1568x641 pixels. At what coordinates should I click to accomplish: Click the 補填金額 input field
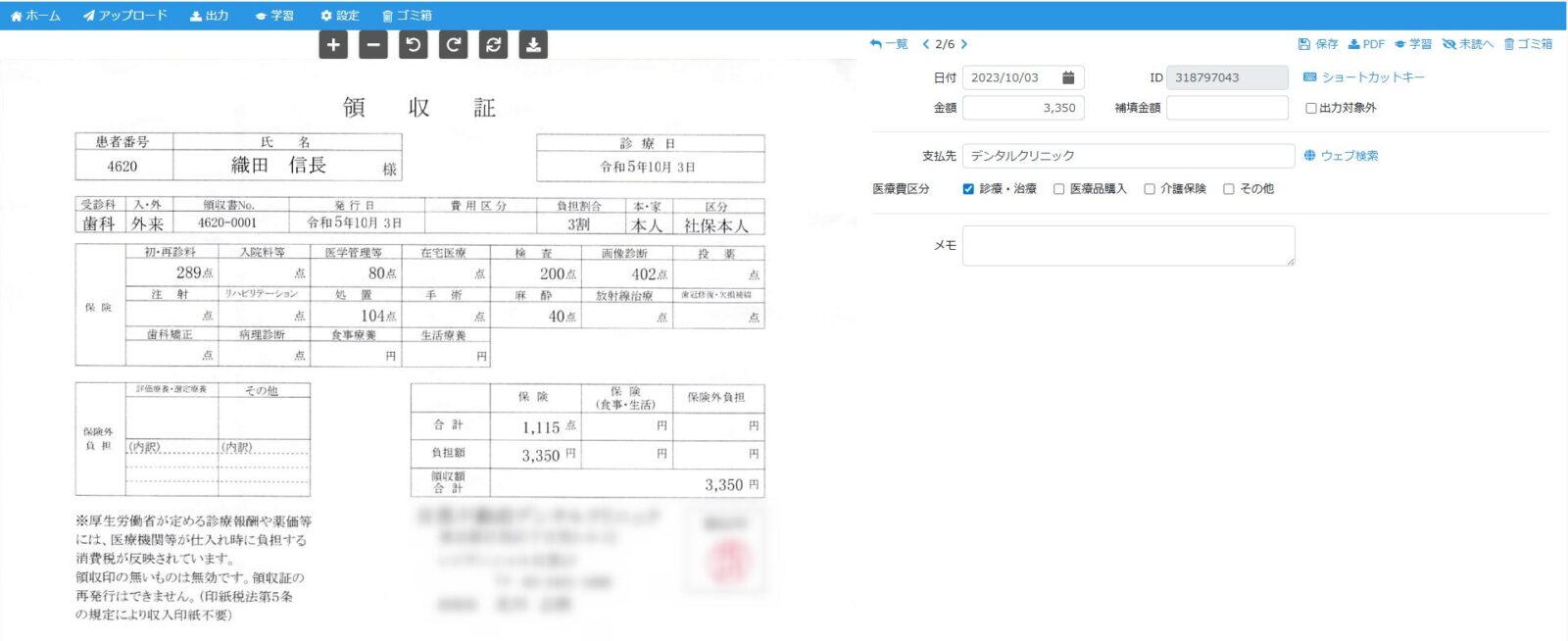1227,108
